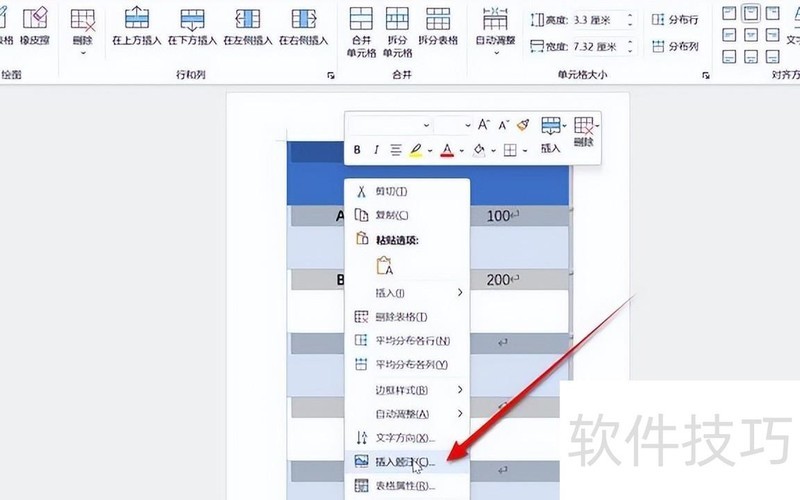Set alignment to bottom right
800x500 pixels.
pos(772,56)
